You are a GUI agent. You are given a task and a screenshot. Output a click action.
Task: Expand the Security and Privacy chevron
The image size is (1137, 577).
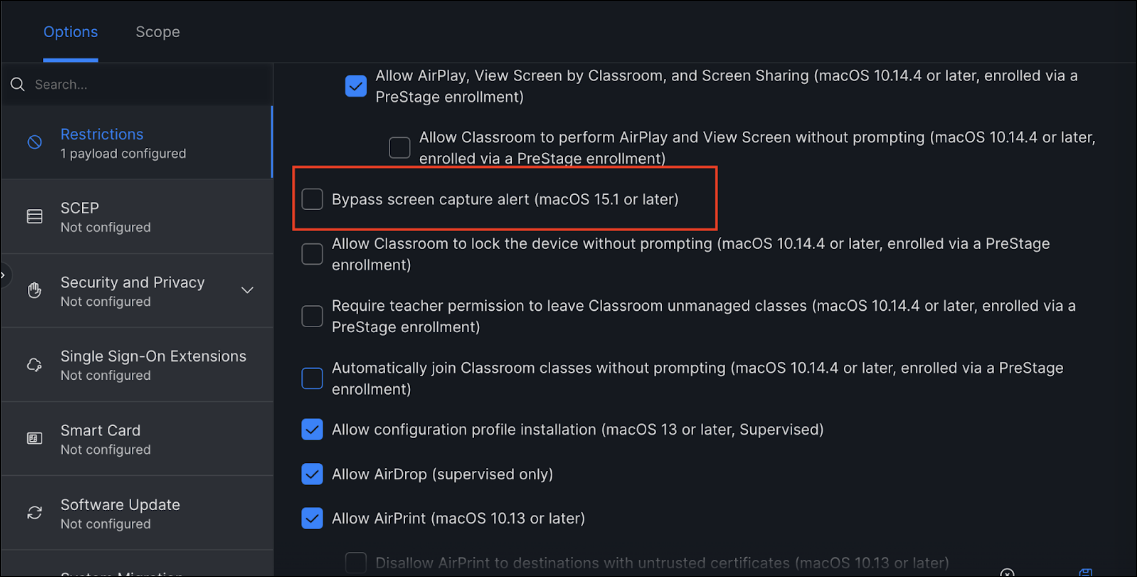pos(247,291)
